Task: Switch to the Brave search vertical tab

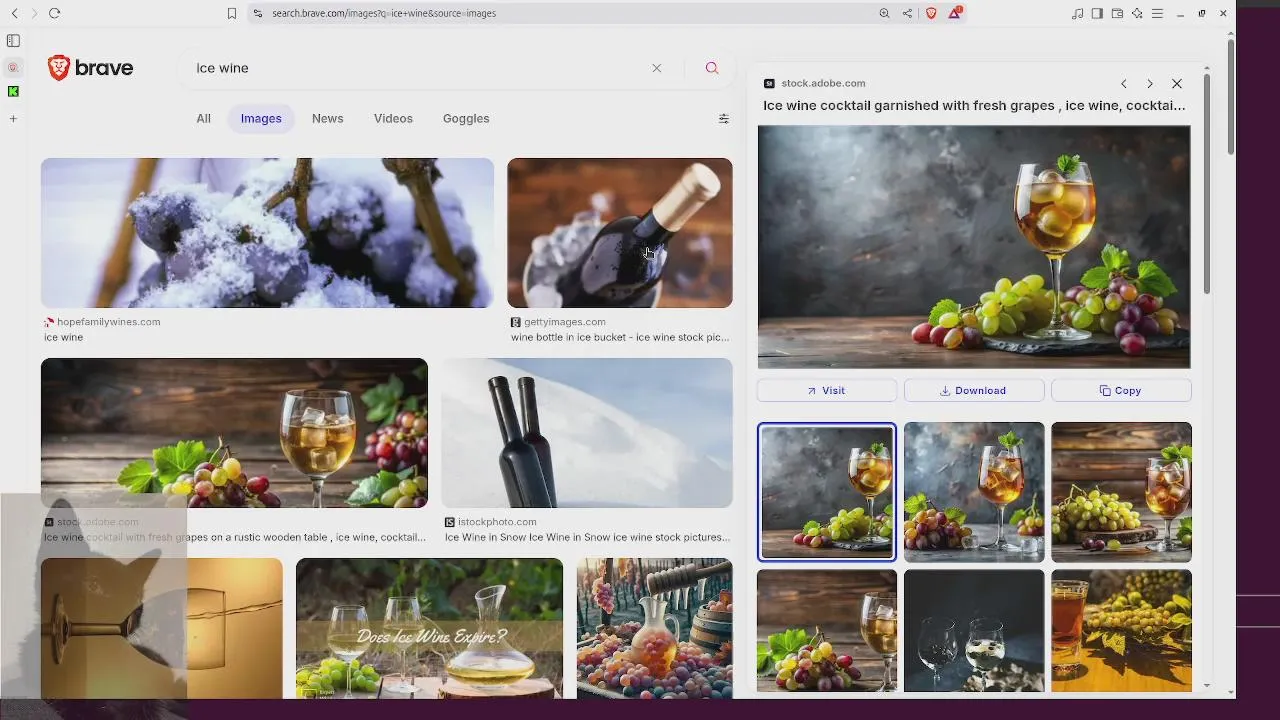Action: 13,68
